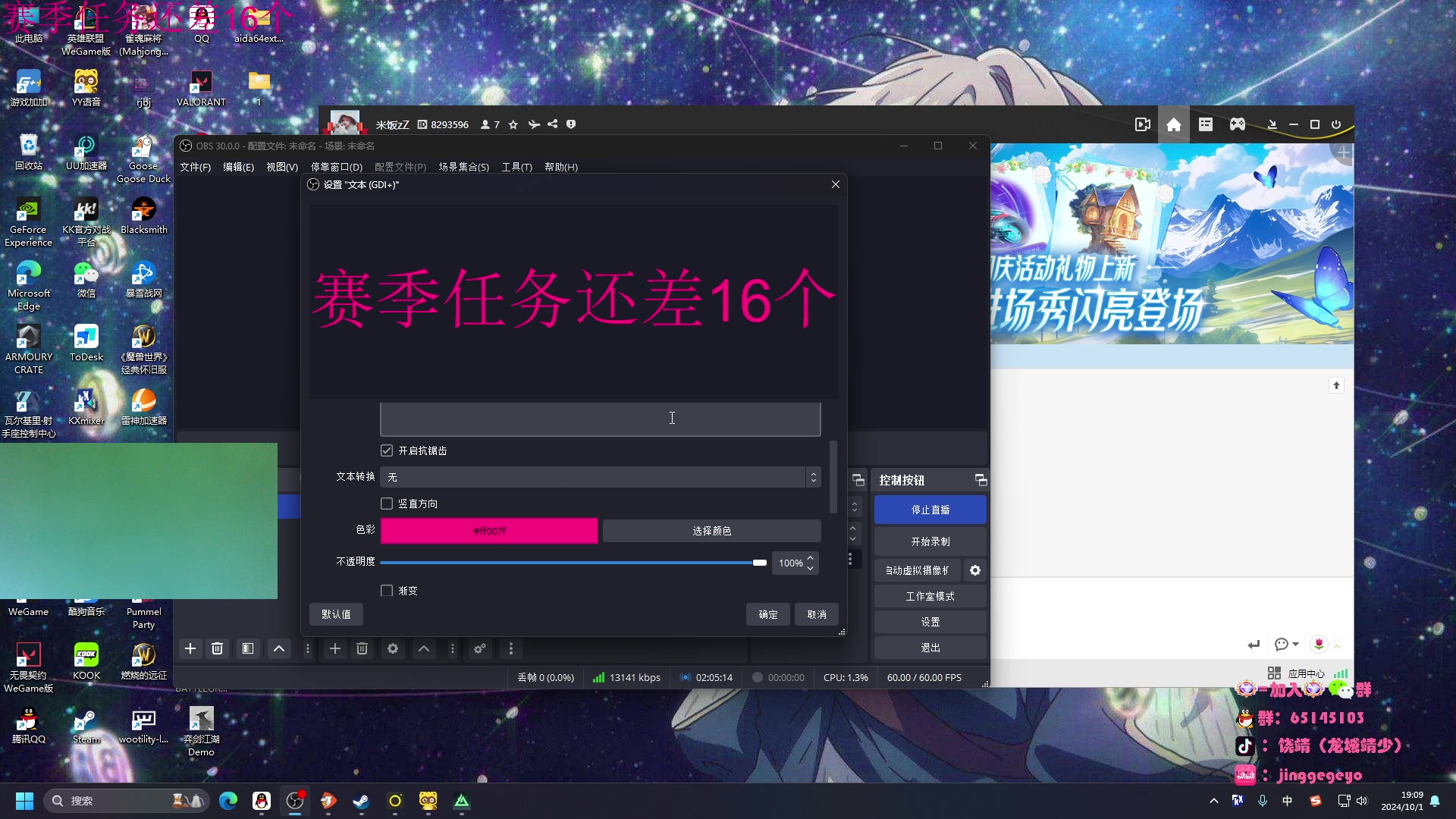Enable 渐变 gradient checkbox
1456x819 pixels.
click(386, 590)
